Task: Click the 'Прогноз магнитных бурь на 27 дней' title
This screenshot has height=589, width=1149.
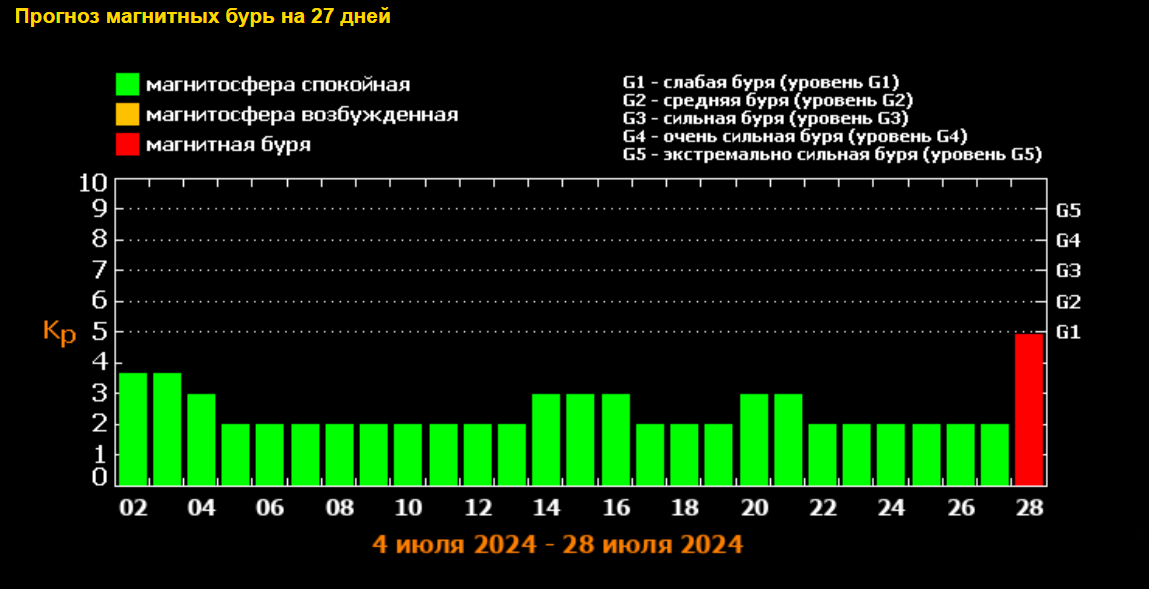Action: (202, 17)
